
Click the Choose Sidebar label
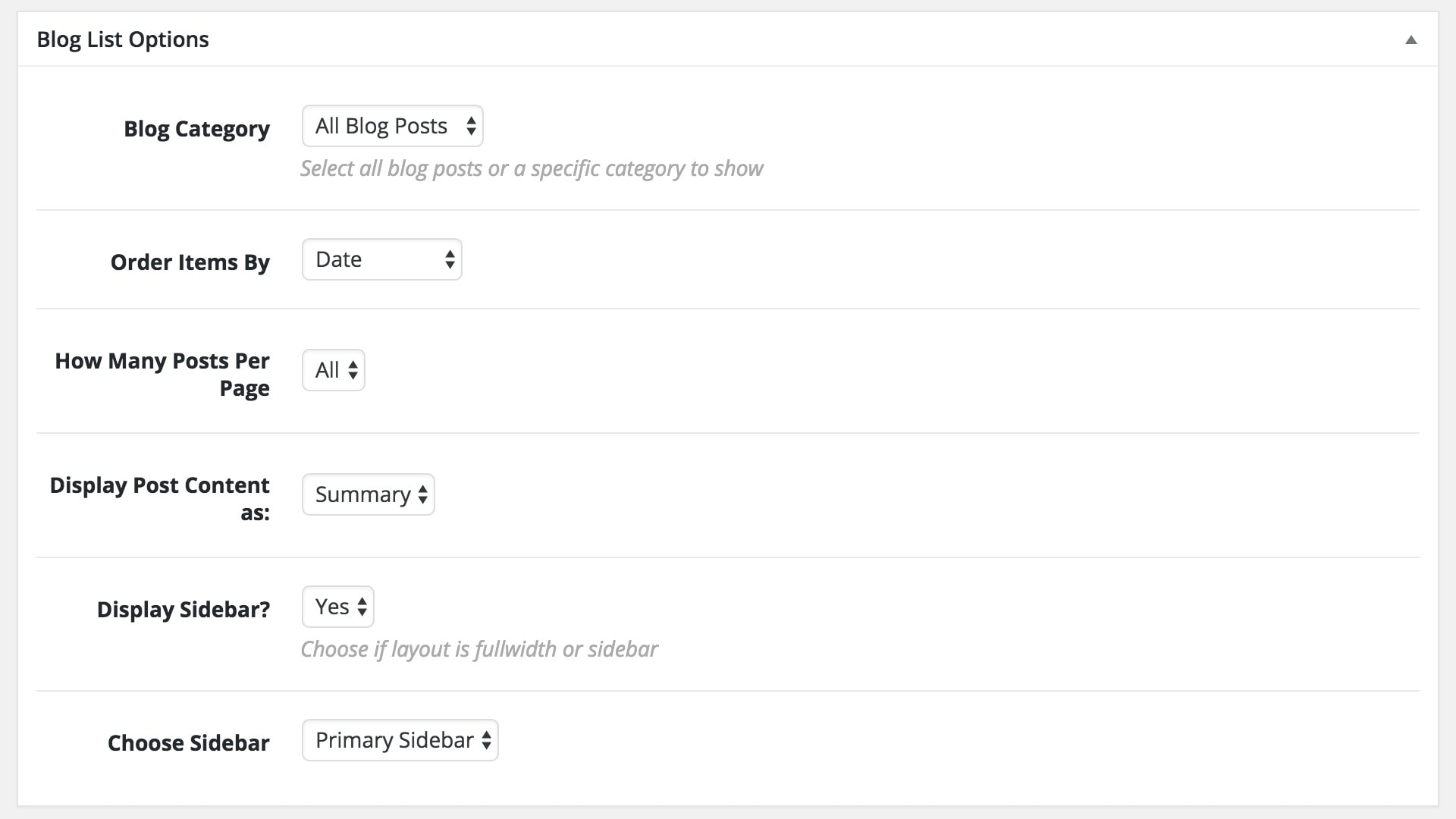(x=189, y=743)
